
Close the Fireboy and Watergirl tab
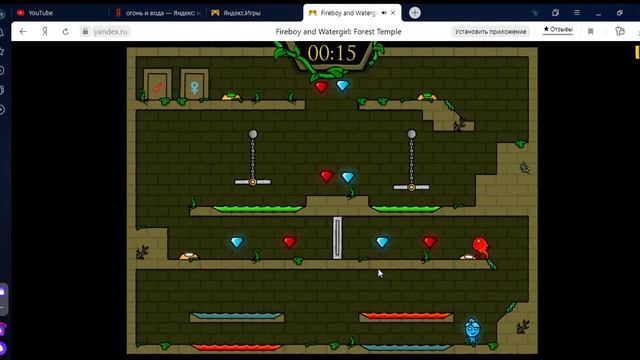pyautogui.click(x=393, y=13)
